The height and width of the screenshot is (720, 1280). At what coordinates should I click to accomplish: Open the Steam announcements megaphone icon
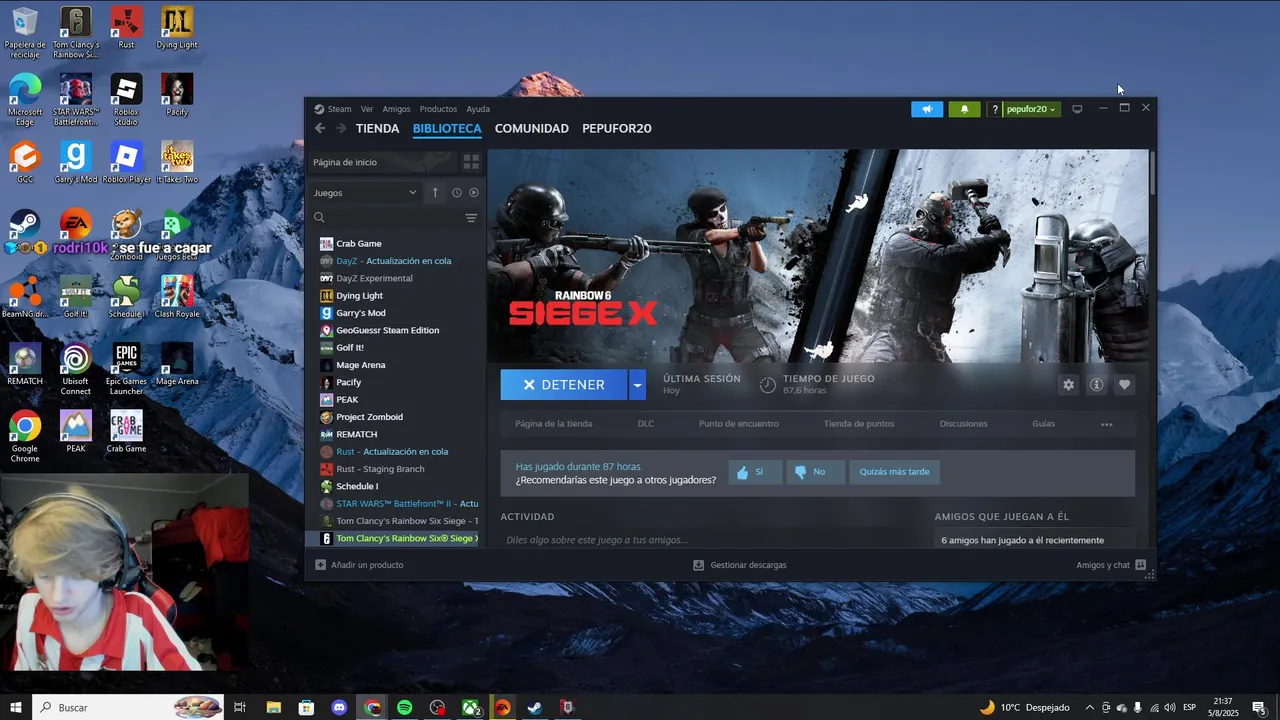click(927, 109)
